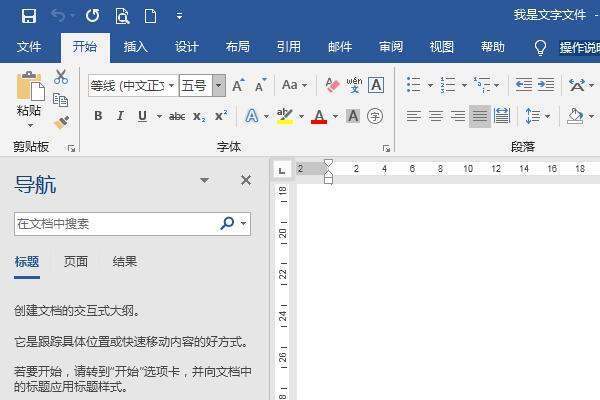
Task: Switch to the 页面 navigation tab
Action: (76, 262)
